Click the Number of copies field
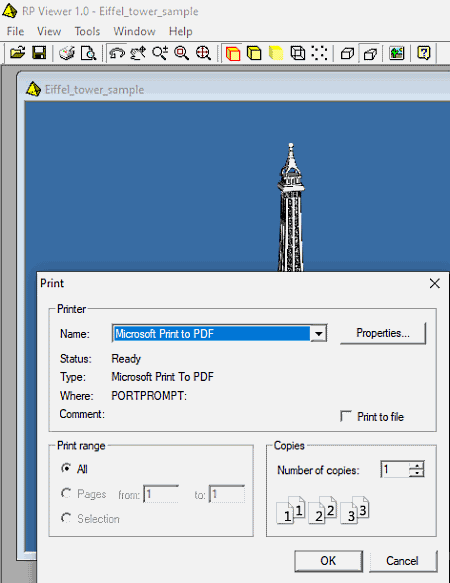Viewport: 450px width, 583px height. (395, 470)
